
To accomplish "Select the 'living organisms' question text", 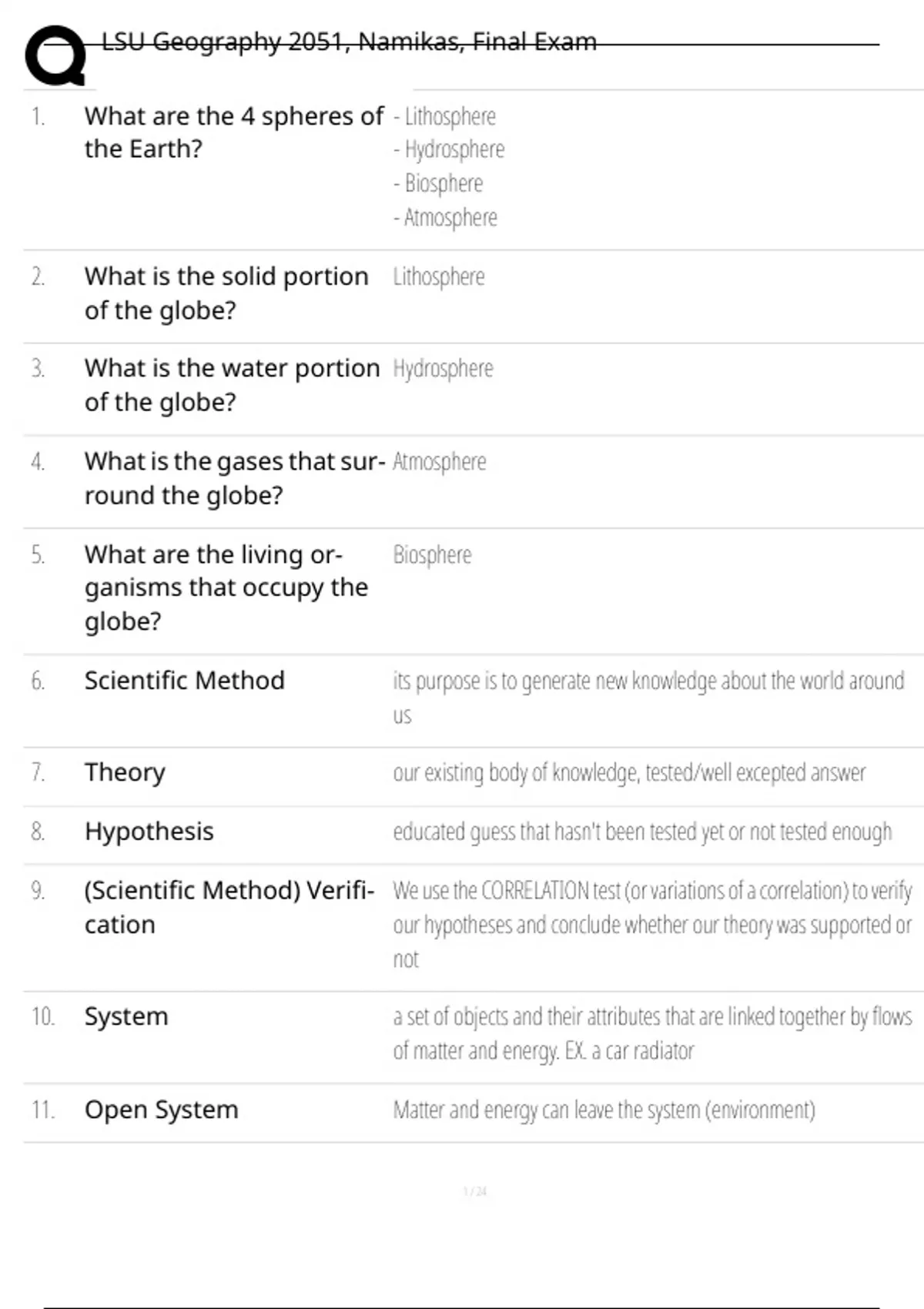I will [226, 588].
